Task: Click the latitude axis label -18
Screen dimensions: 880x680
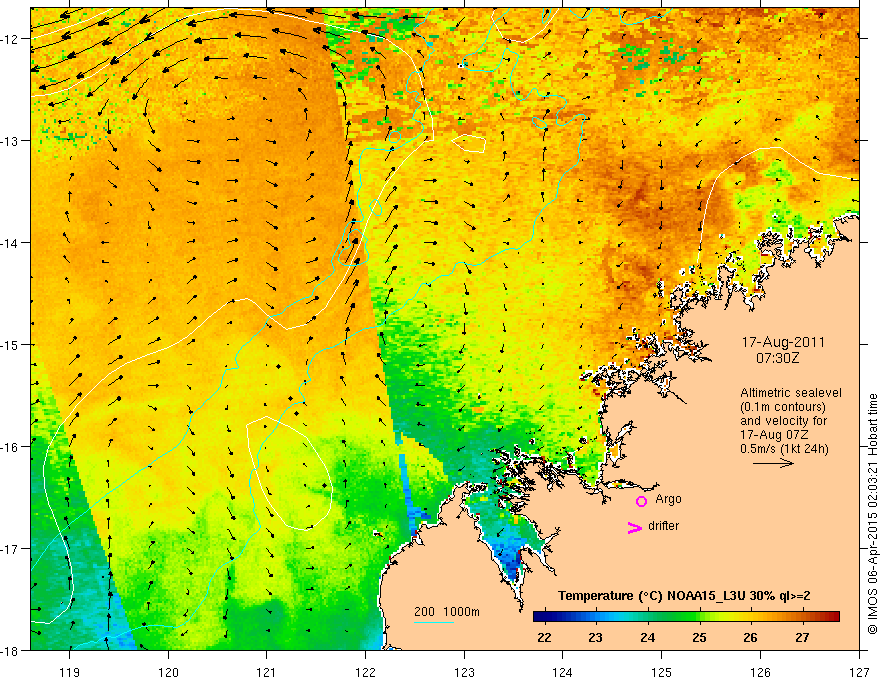Action: [11, 650]
